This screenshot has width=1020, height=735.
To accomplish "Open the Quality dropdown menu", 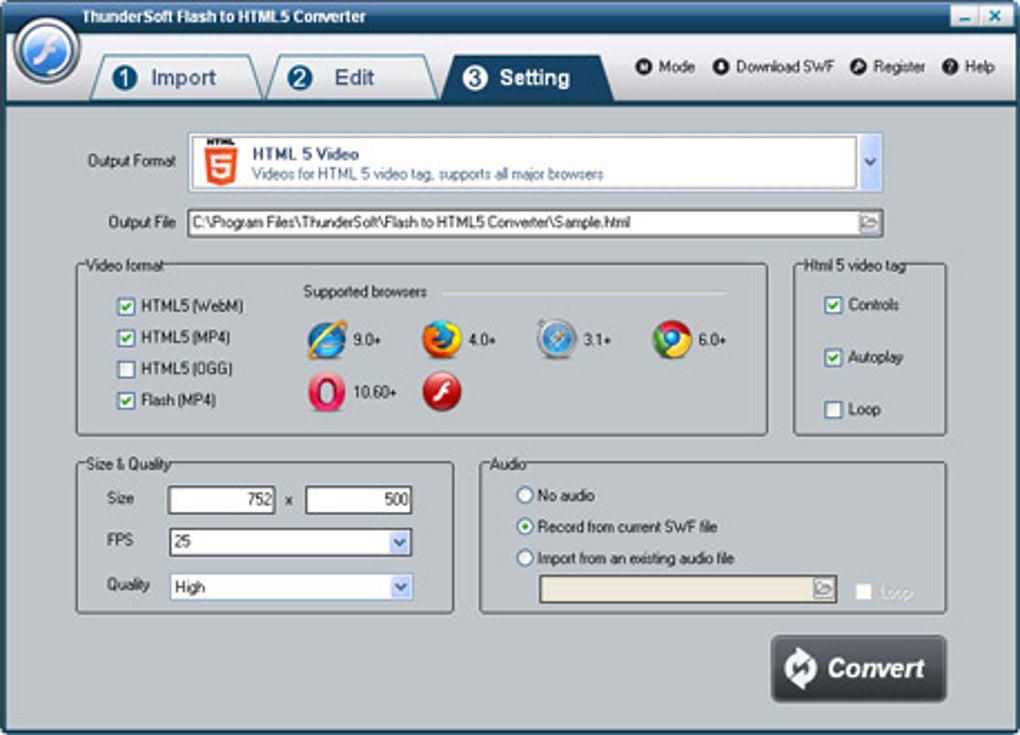I will [402, 584].
